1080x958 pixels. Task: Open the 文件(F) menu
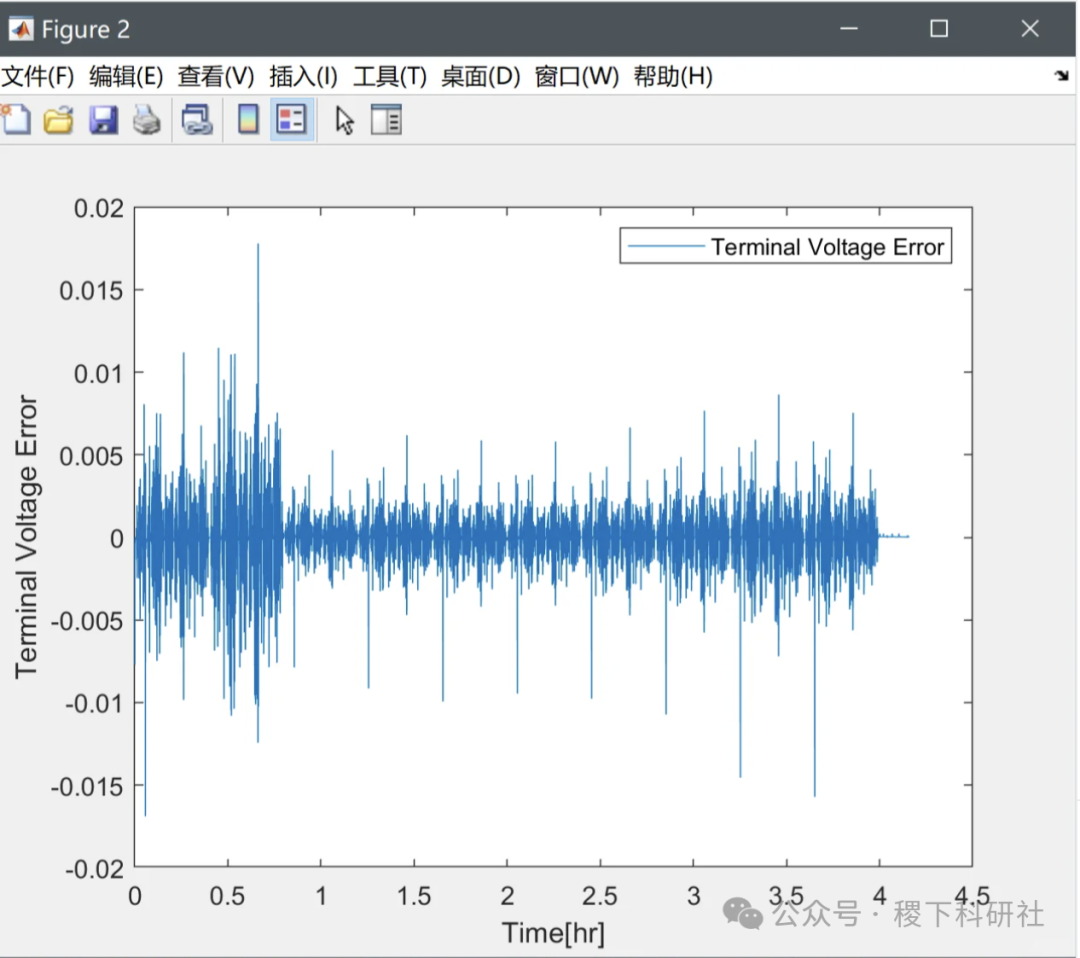(x=38, y=76)
